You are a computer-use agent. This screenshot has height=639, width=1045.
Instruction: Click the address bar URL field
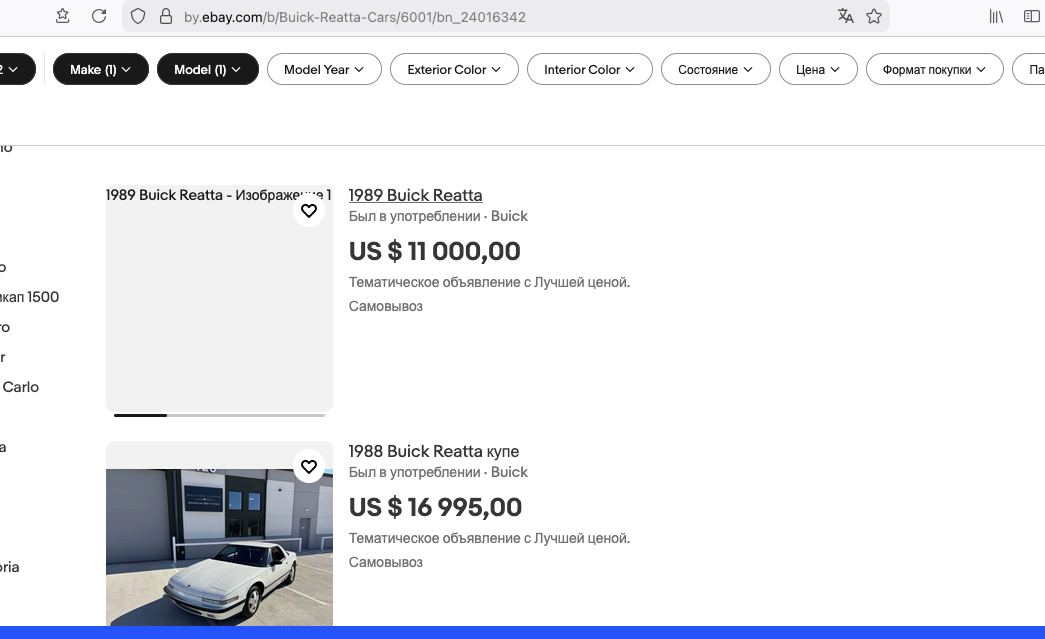507,17
